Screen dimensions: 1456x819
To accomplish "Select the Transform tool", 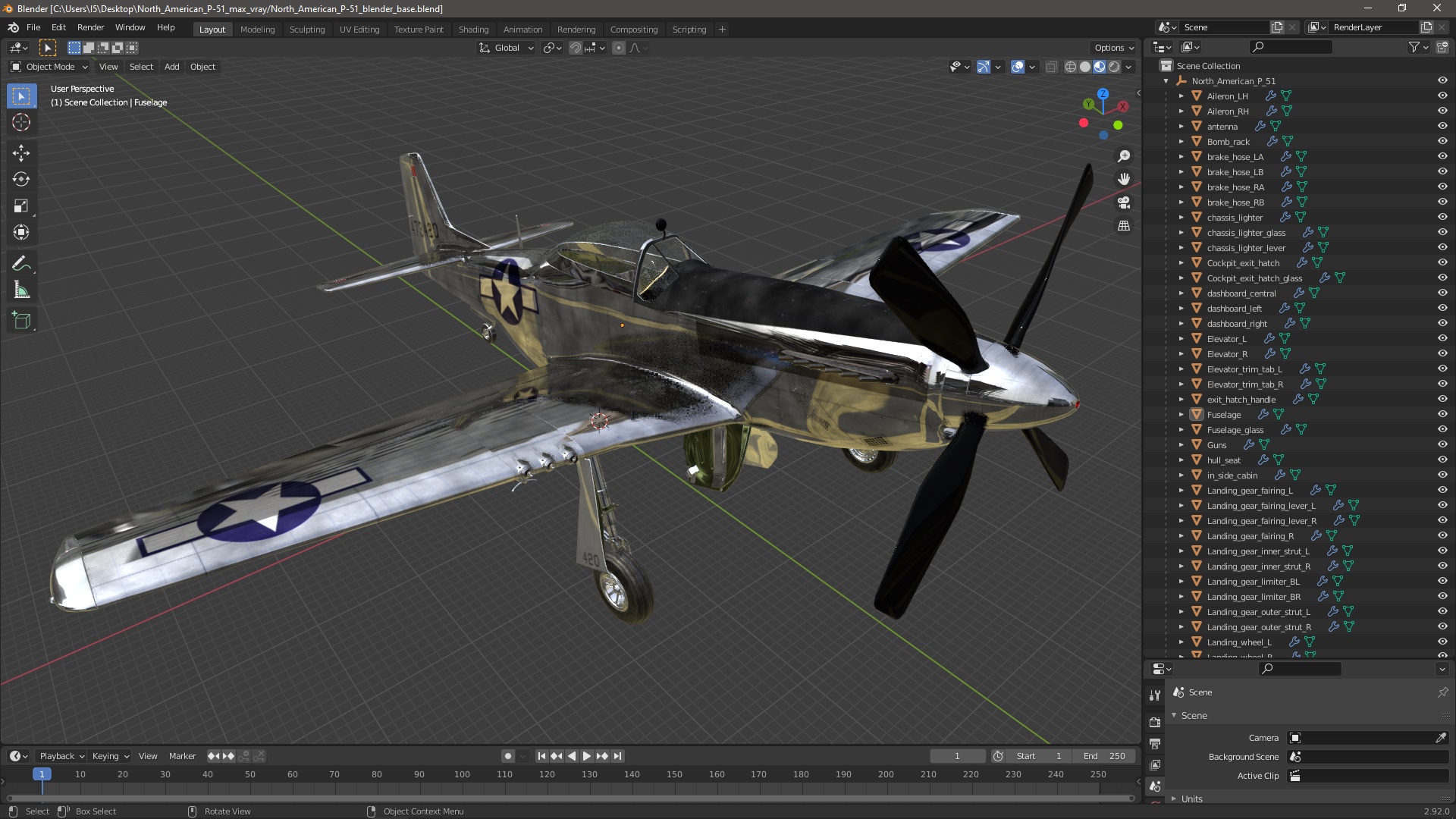I will tap(21, 233).
